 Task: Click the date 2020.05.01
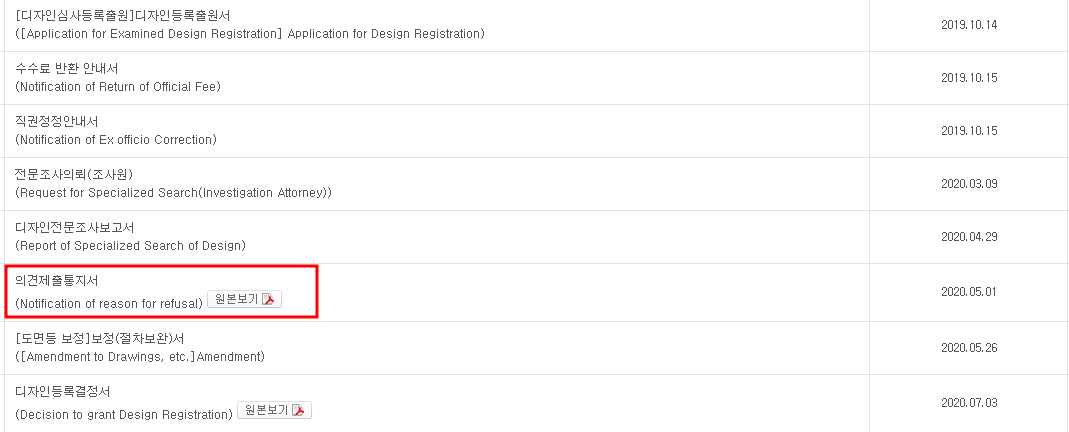(x=969, y=292)
